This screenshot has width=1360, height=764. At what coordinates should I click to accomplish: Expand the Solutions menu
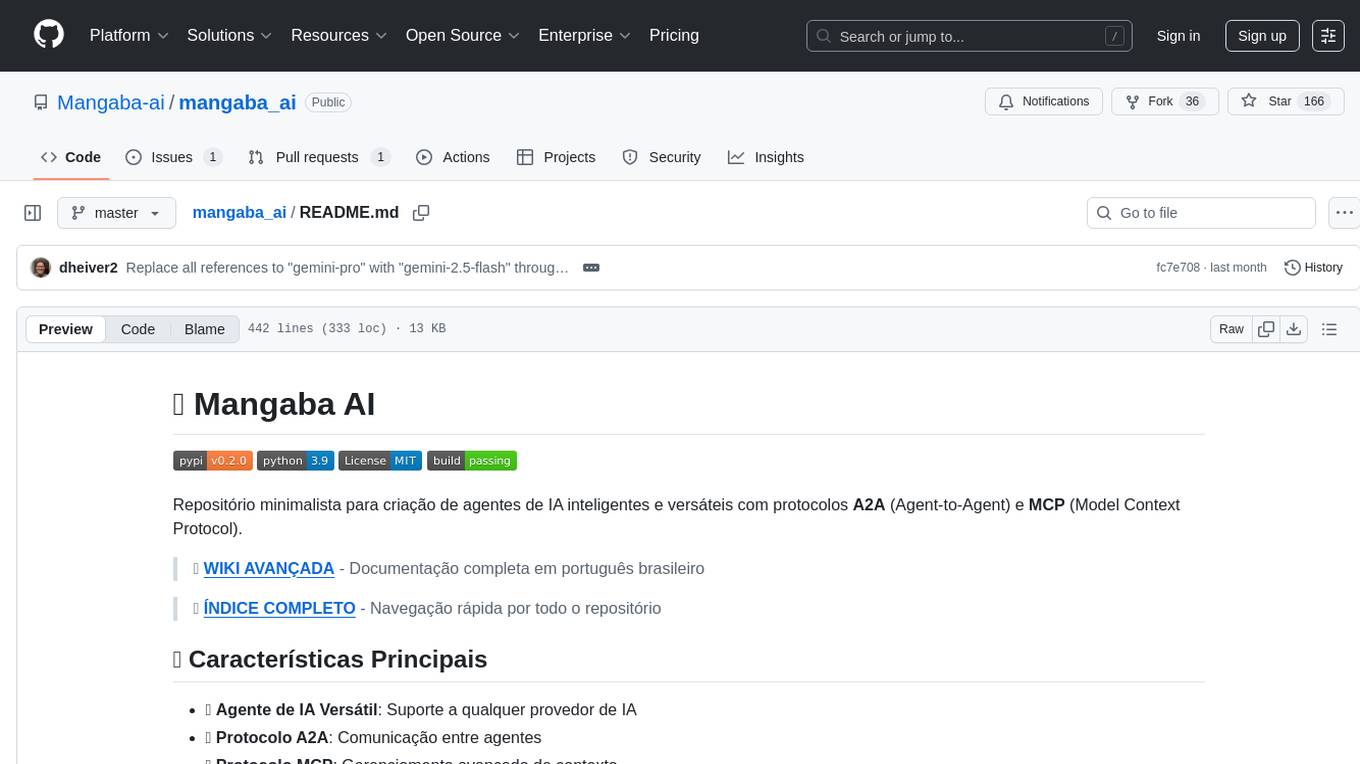pyautogui.click(x=230, y=35)
